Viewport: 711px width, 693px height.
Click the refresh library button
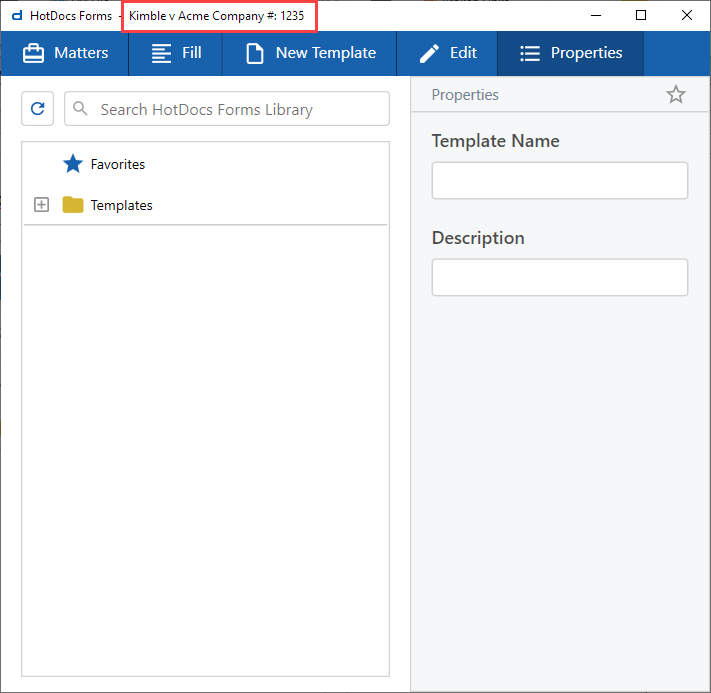coord(38,108)
